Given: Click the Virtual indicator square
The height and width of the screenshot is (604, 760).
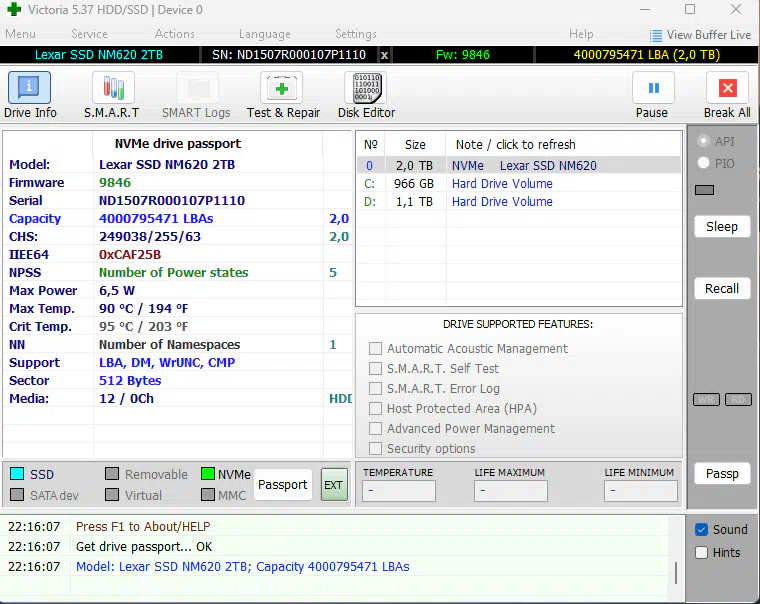Looking at the screenshot, I should point(112,494).
